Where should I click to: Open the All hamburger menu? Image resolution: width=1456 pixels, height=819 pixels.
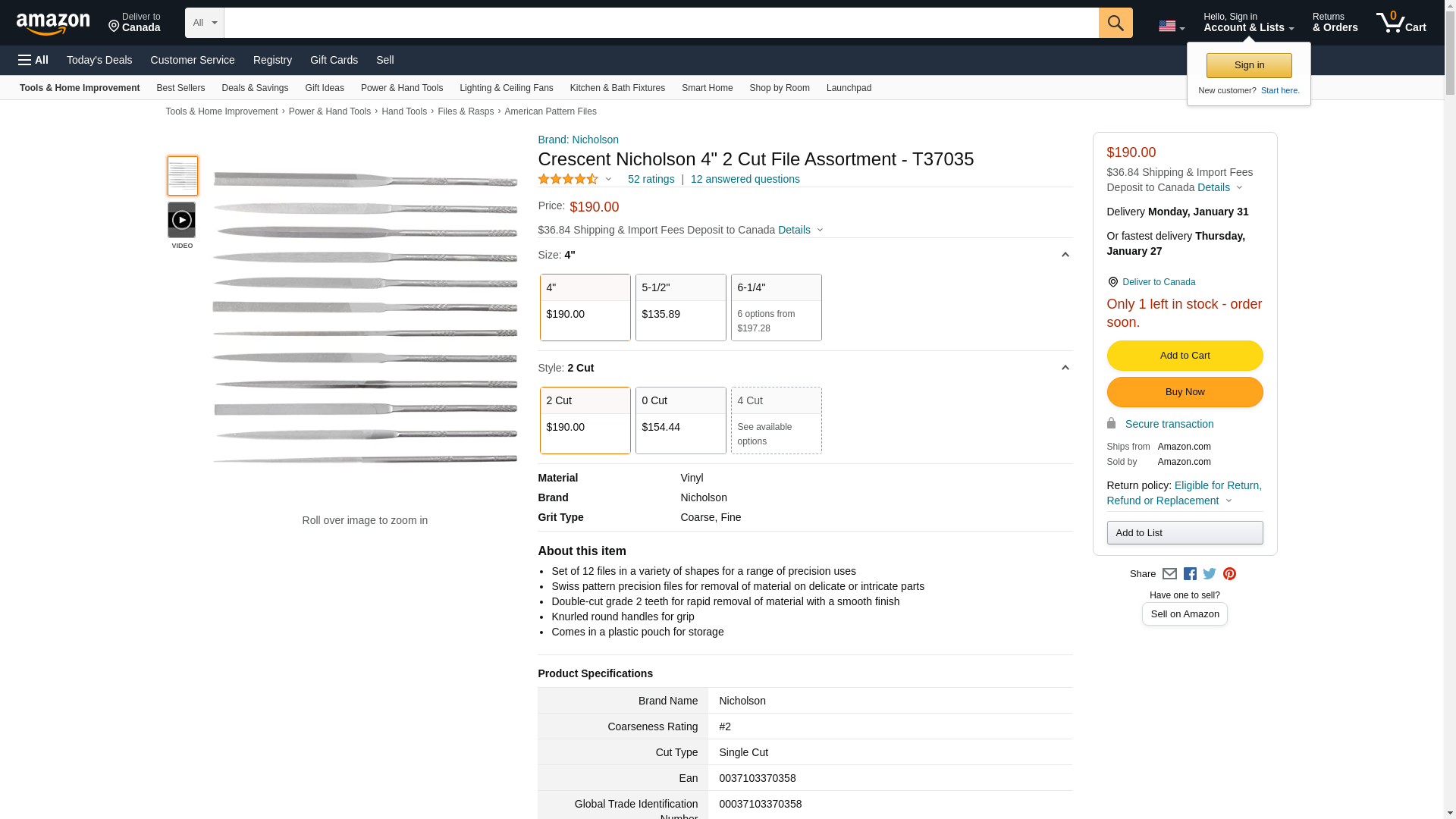pyautogui.click(x=33, y=60)
